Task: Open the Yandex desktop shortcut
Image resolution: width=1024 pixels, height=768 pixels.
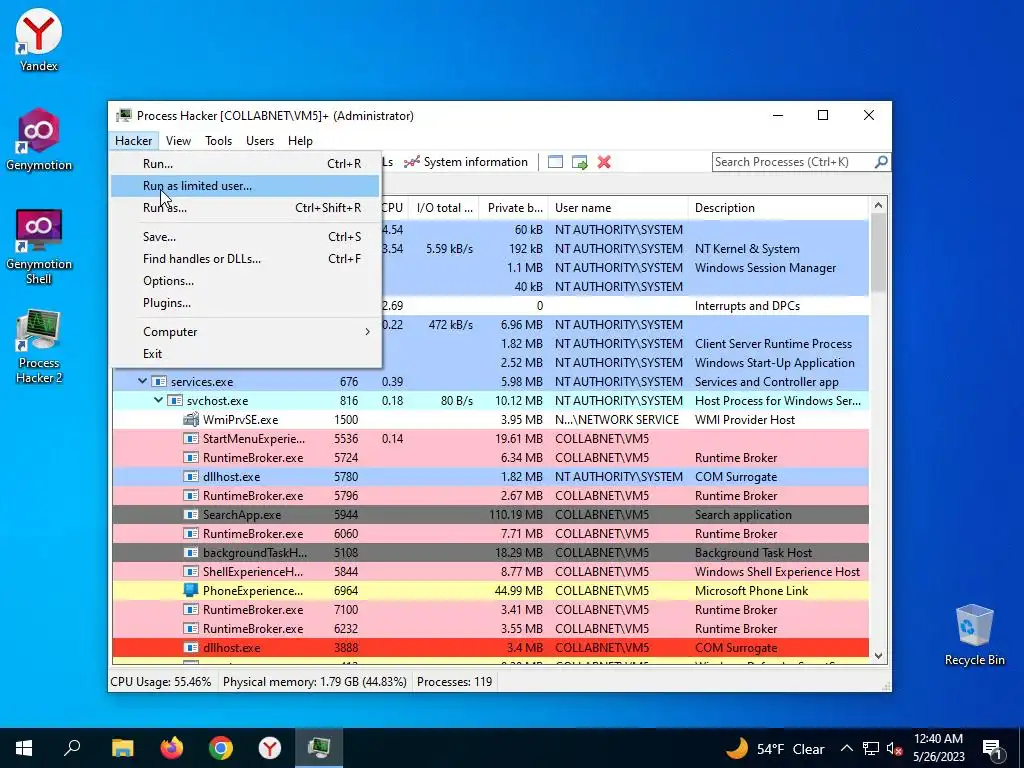Action: [x=39, y=39]
